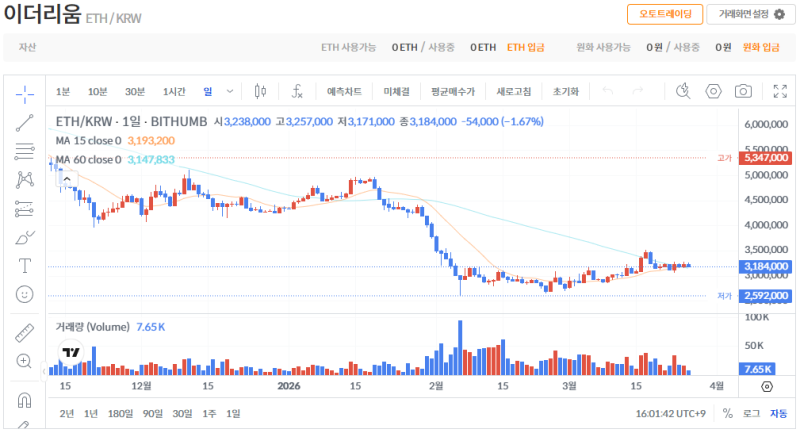Select the crosshair cursor tool

[x=24, y=94]
